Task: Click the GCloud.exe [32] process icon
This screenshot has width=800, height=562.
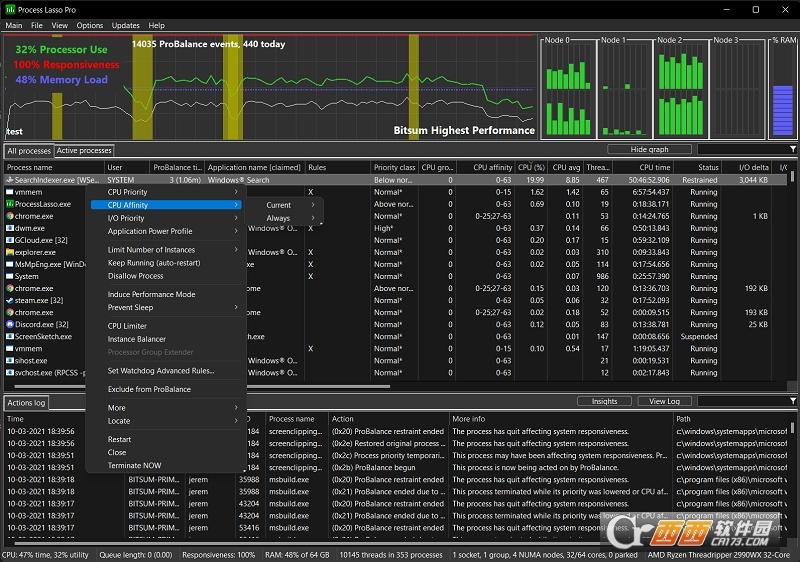Action: tap(10, 240)
